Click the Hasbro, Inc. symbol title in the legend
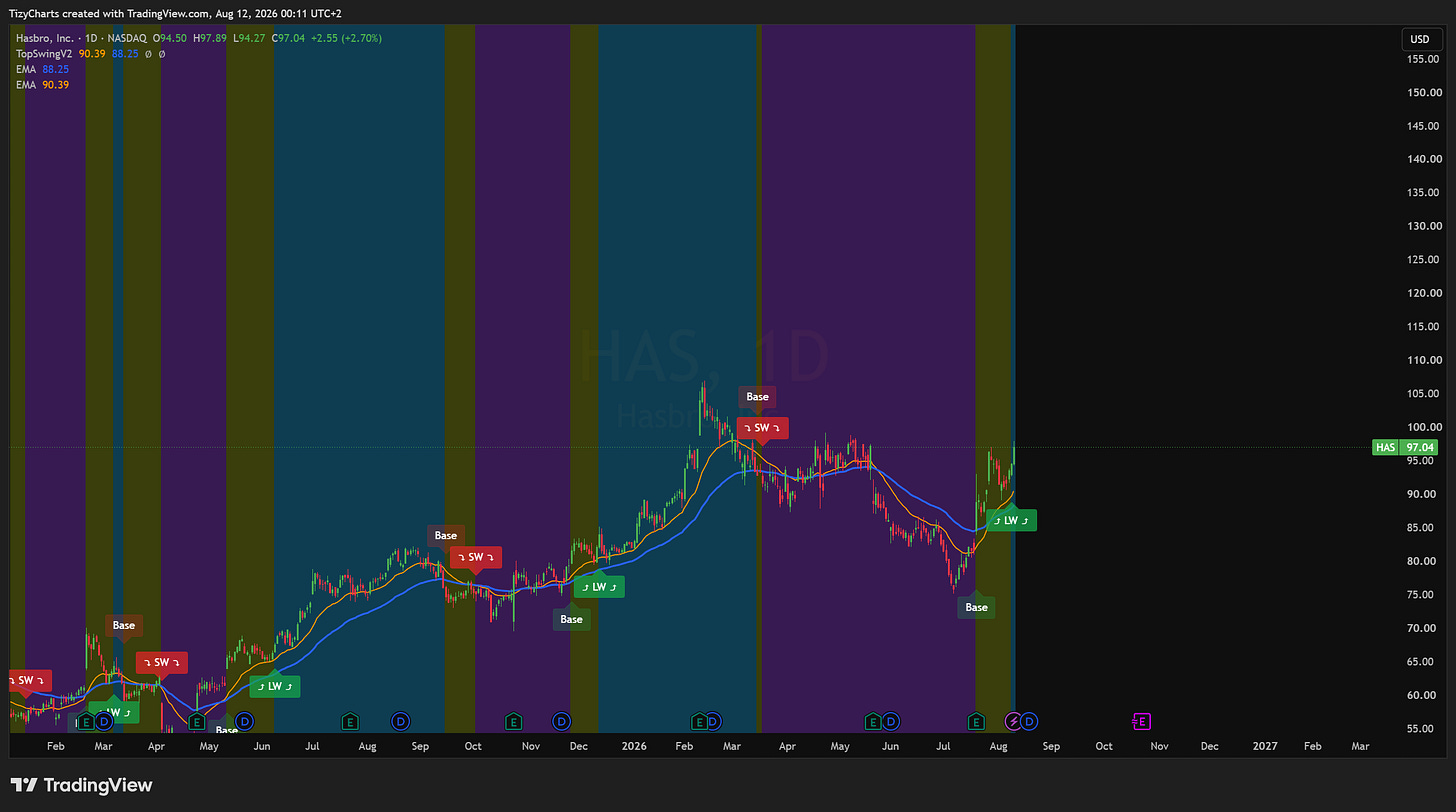 point(46,38)
